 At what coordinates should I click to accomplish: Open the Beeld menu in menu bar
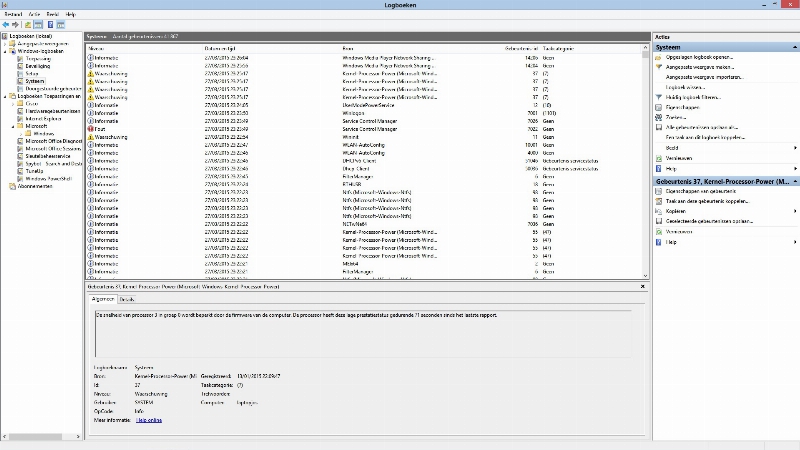(53, 14)
